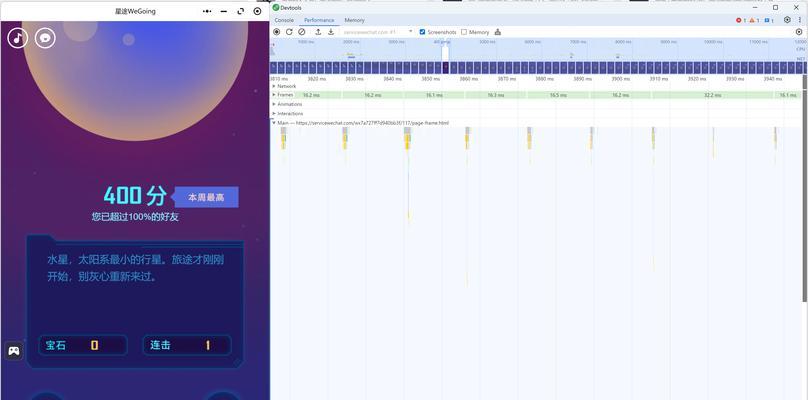This screenshot has width=808, height=400.
Task: Click the circular target icon in the WeGoing title bar
Action: pyautogui.click(x=257, y=11)
